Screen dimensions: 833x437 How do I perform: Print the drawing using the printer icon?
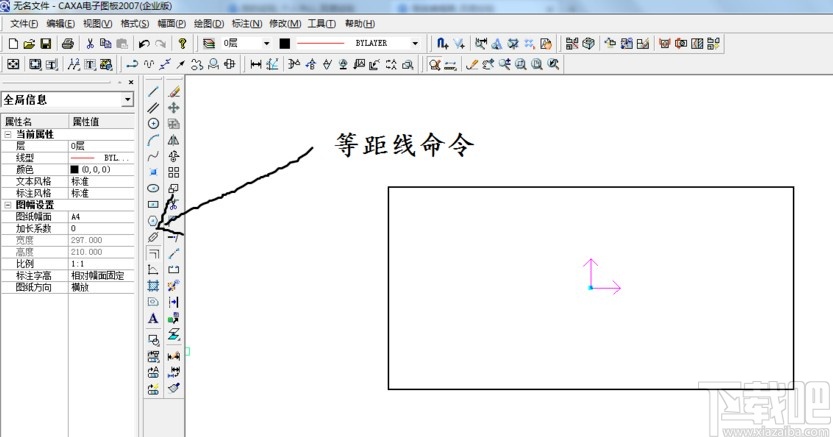pos(67,44)
